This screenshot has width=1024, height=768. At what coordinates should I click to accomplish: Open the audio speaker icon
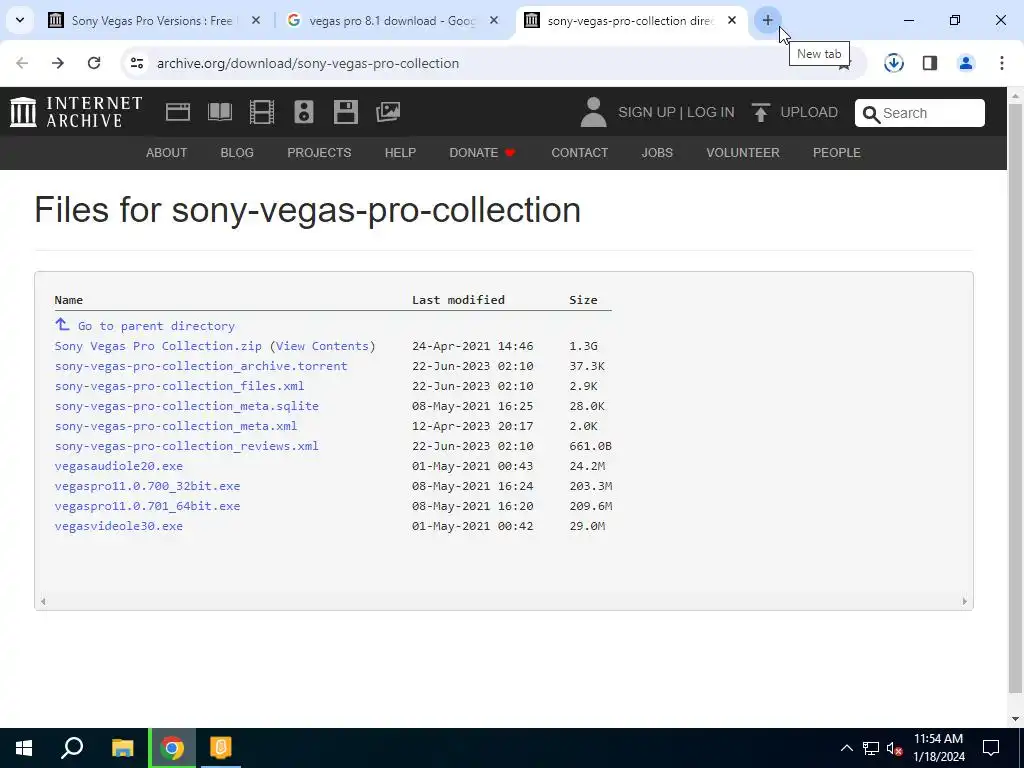(x=304, y=112)
